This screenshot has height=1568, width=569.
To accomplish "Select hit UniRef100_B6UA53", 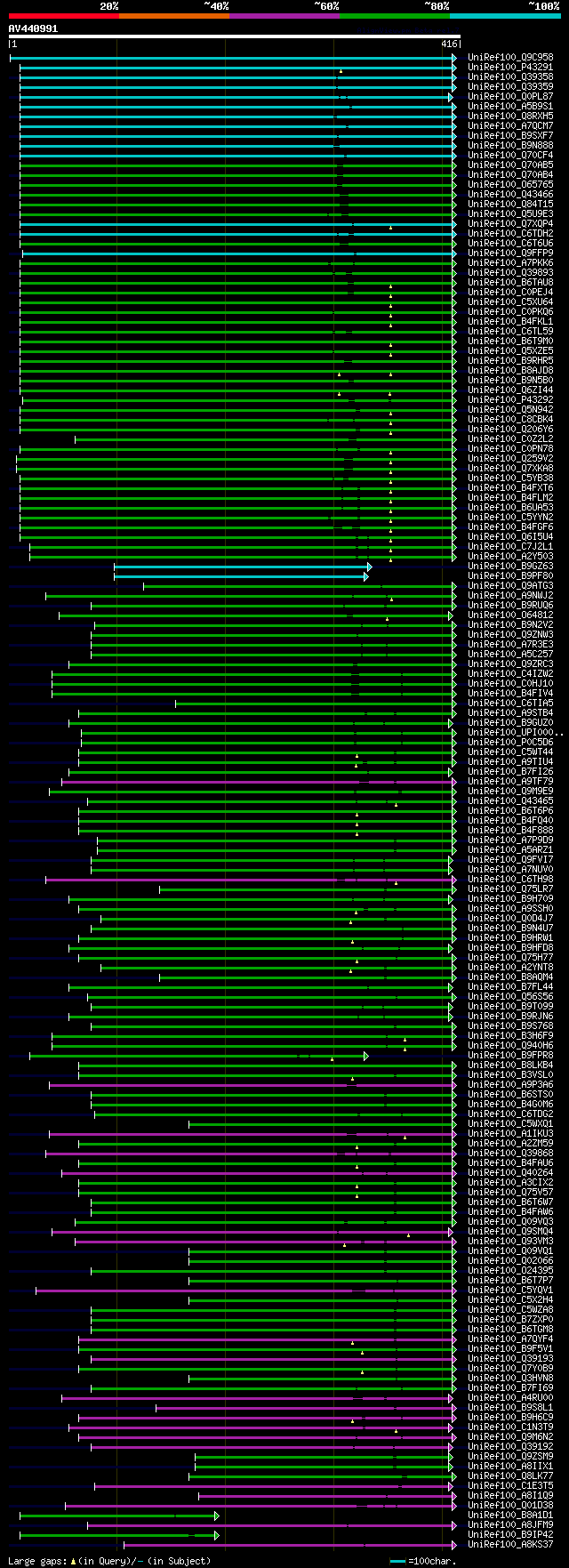I will click(x=510, y=508).
